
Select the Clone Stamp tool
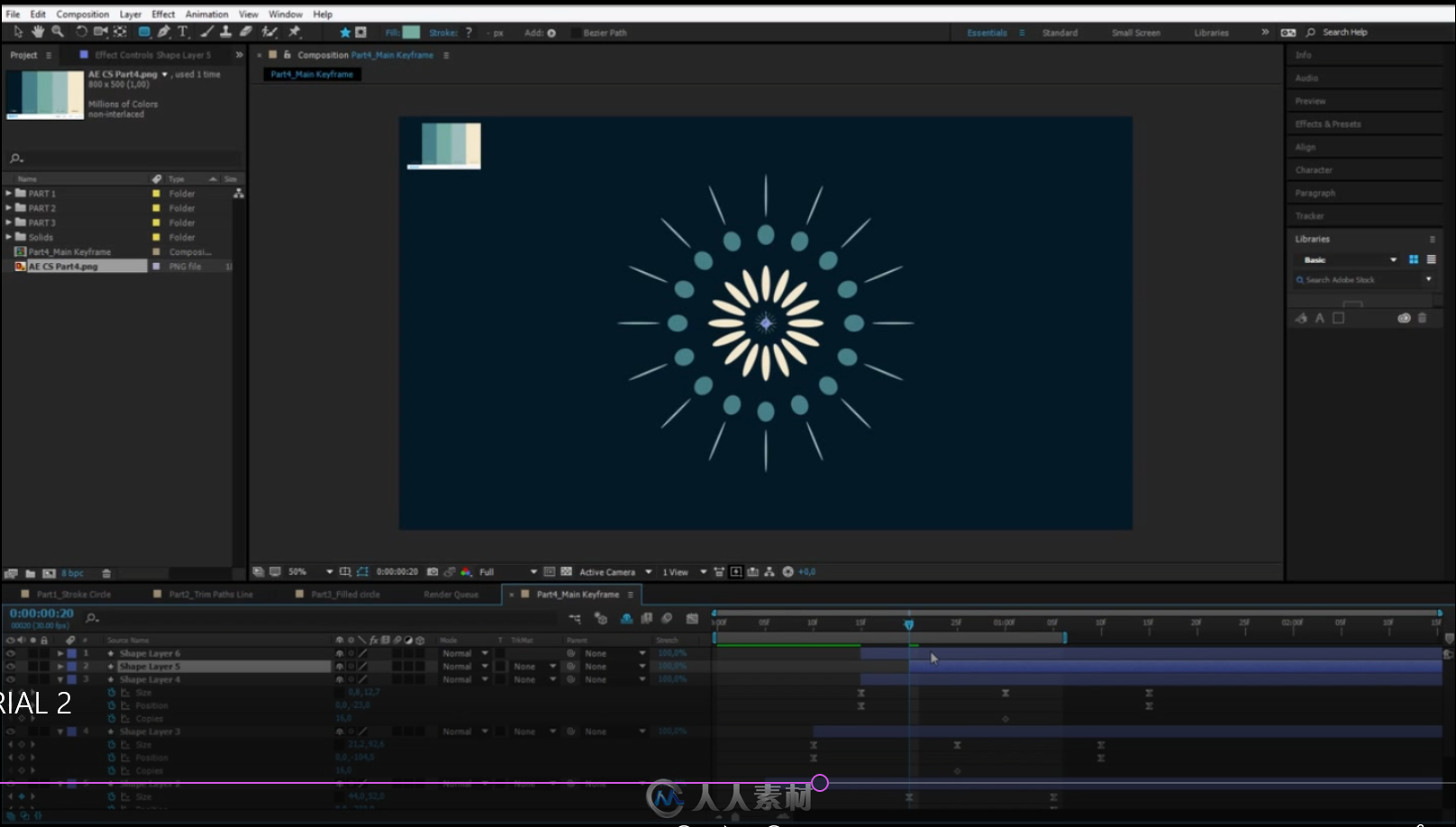[x=225, y=32]
